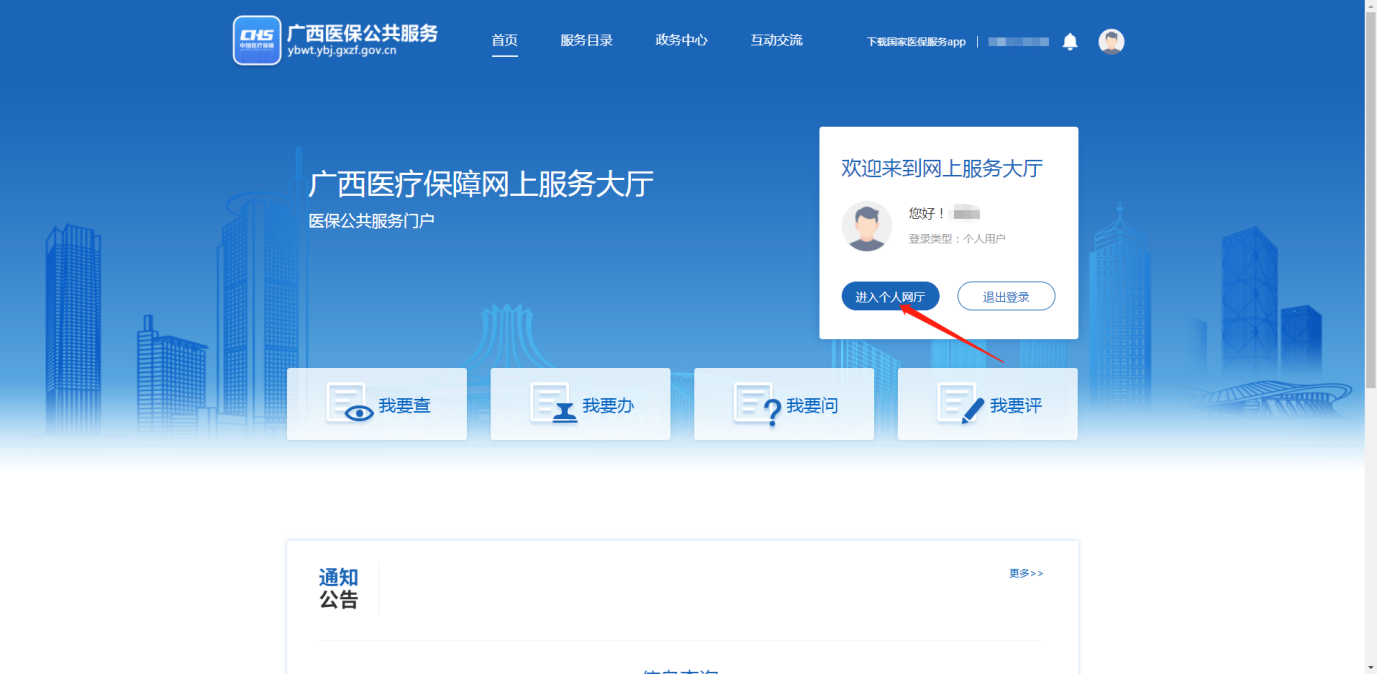Image resolution: width=1377 pixels, height=674 pixels.
Task: Click the 广西医保公共服务 site title
Action: pyautogui.click(x=362, y=33)
